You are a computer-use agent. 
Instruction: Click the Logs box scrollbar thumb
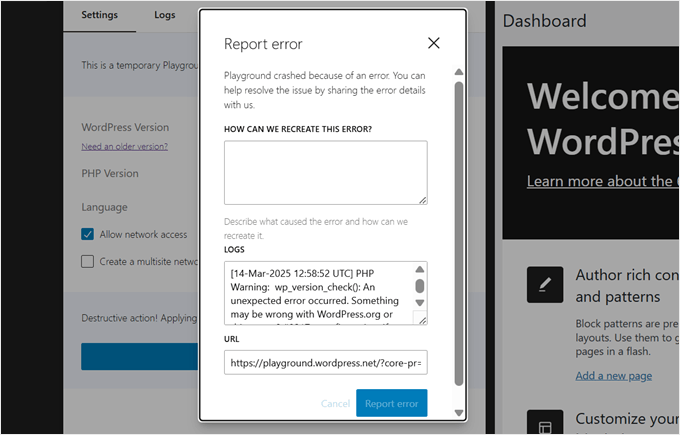[419, 286]
